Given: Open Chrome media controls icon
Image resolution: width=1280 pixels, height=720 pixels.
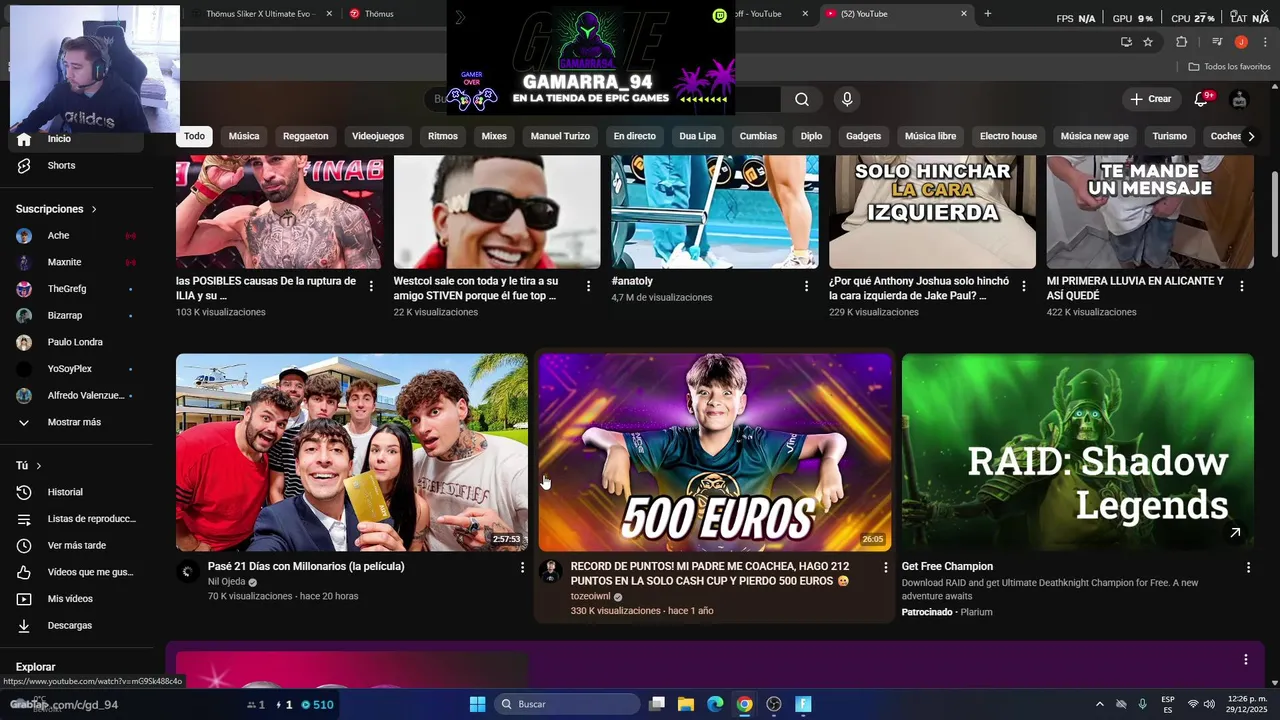Looking at the screenshot, I should coord(1217,42).
